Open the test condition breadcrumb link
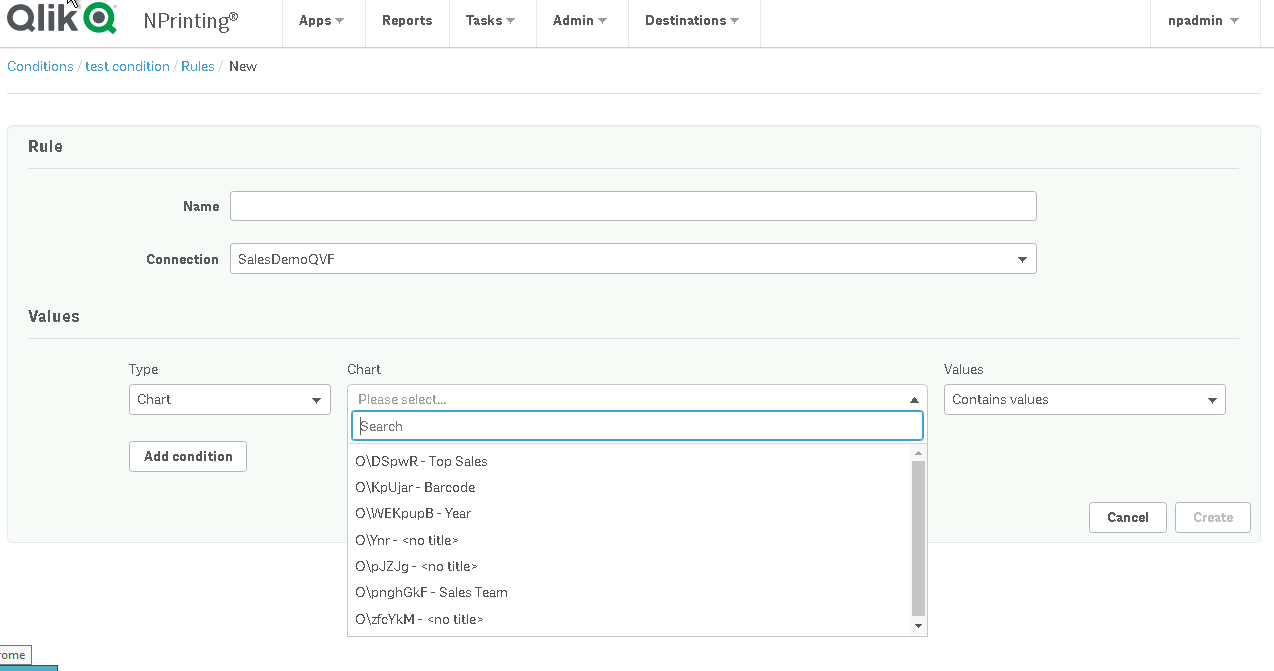 pos(127,66)
